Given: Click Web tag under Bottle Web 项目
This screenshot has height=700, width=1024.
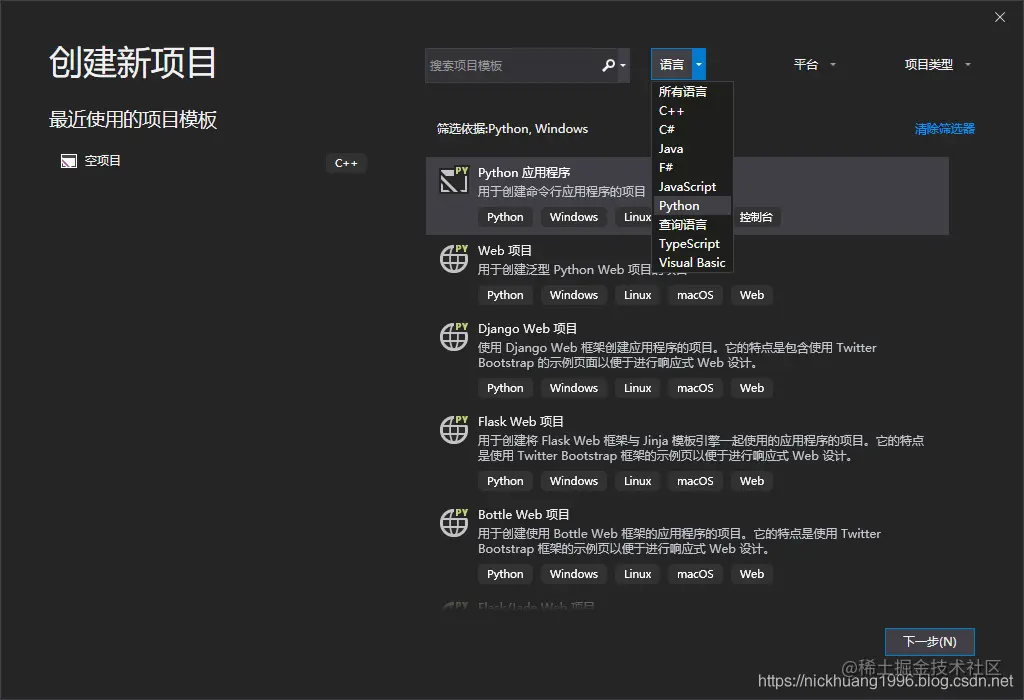Looking at the screenshot, I should pyautogui.click(x=752, y=574).
